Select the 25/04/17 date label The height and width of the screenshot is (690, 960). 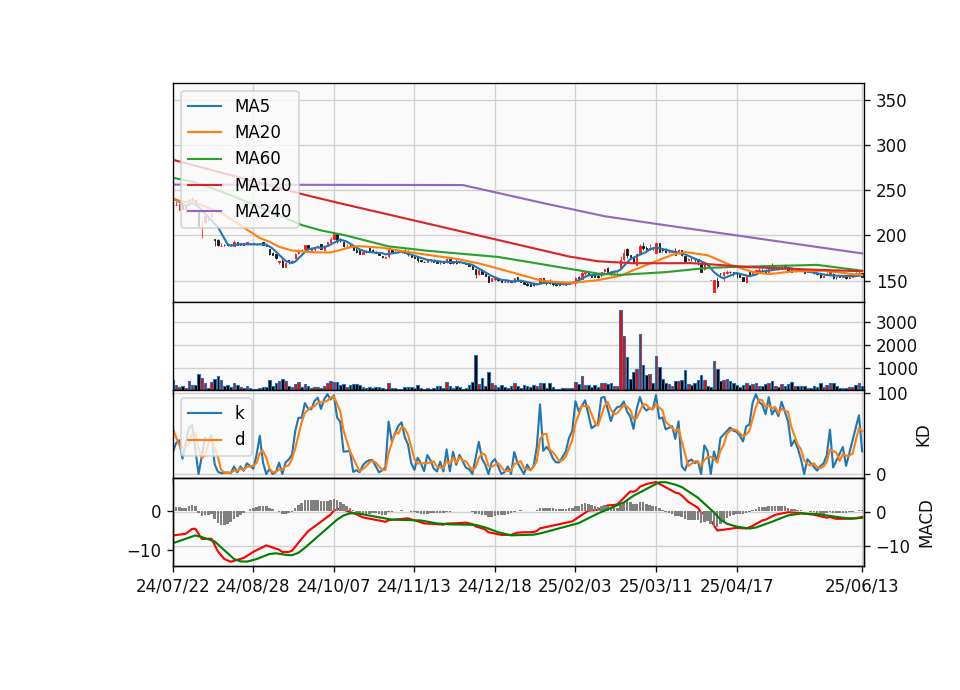(x=737, y=586)
